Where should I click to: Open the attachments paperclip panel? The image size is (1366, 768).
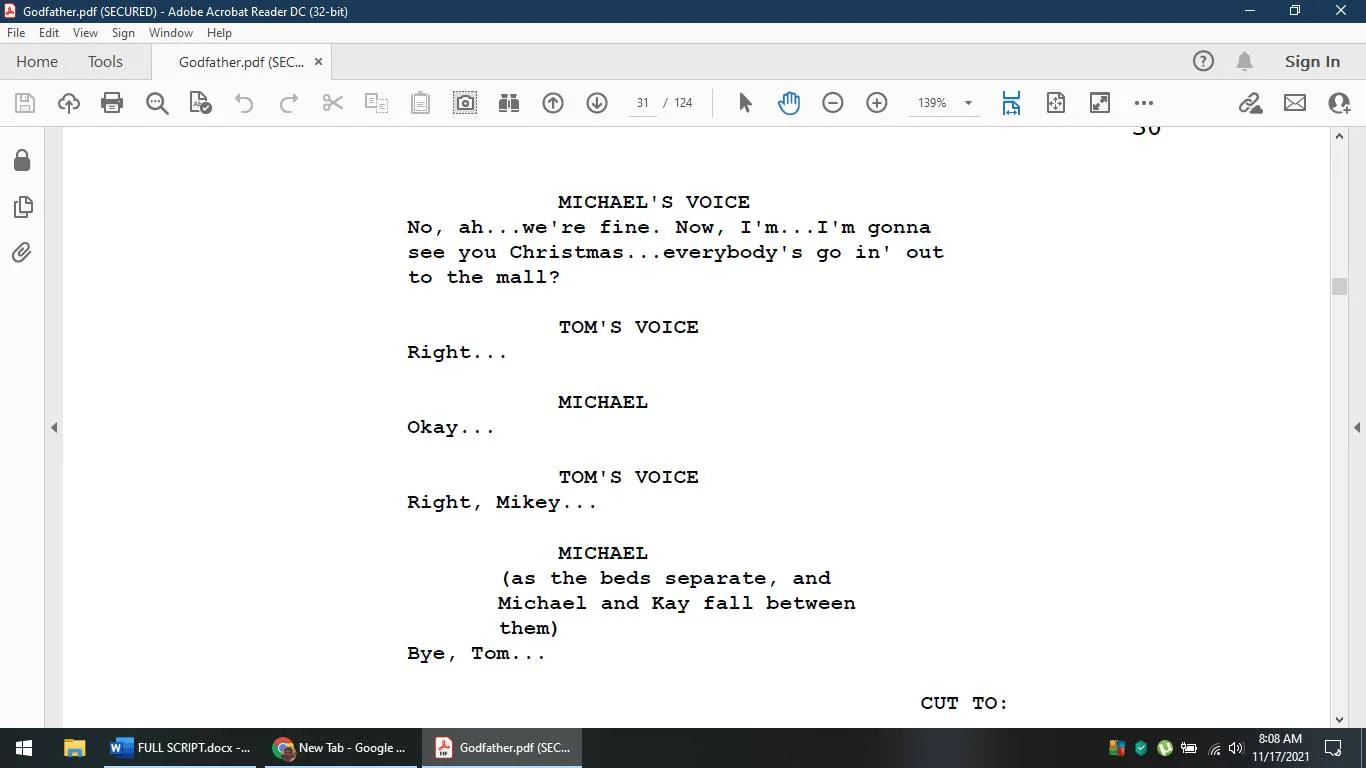point(22,253)
